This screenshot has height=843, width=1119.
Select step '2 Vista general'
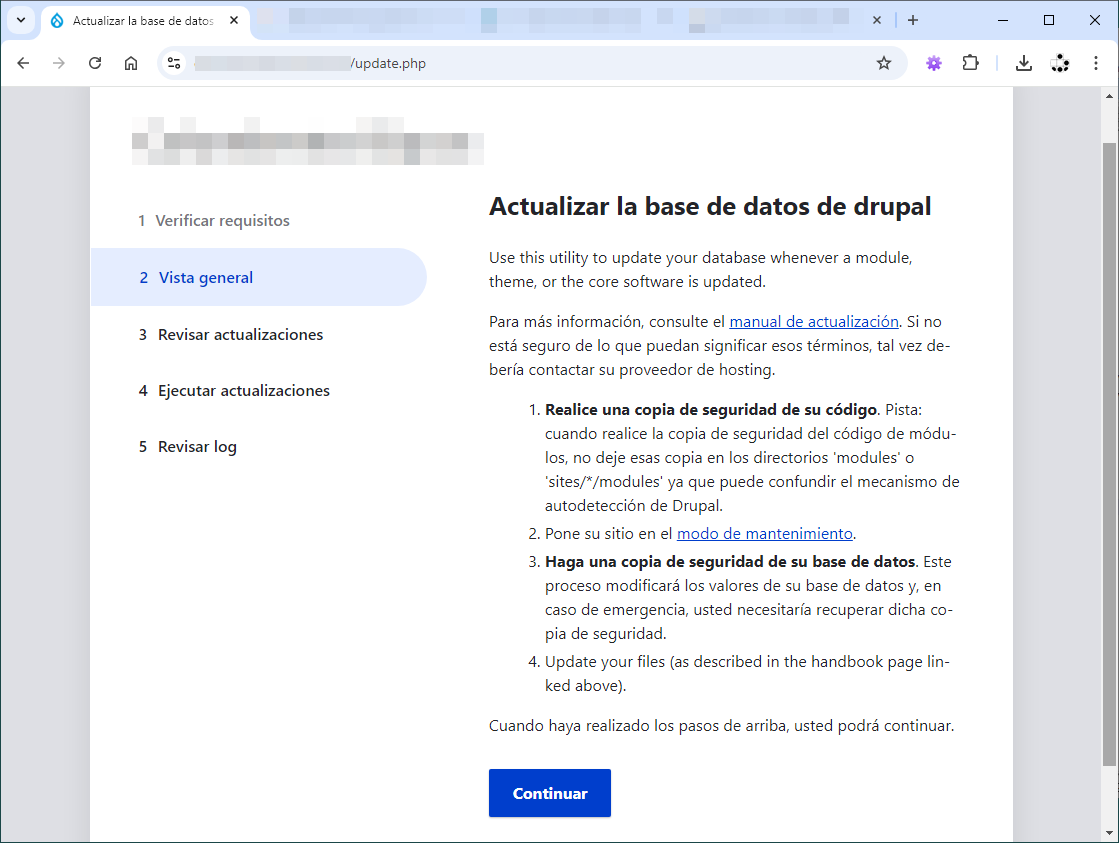tap(258, 277)
